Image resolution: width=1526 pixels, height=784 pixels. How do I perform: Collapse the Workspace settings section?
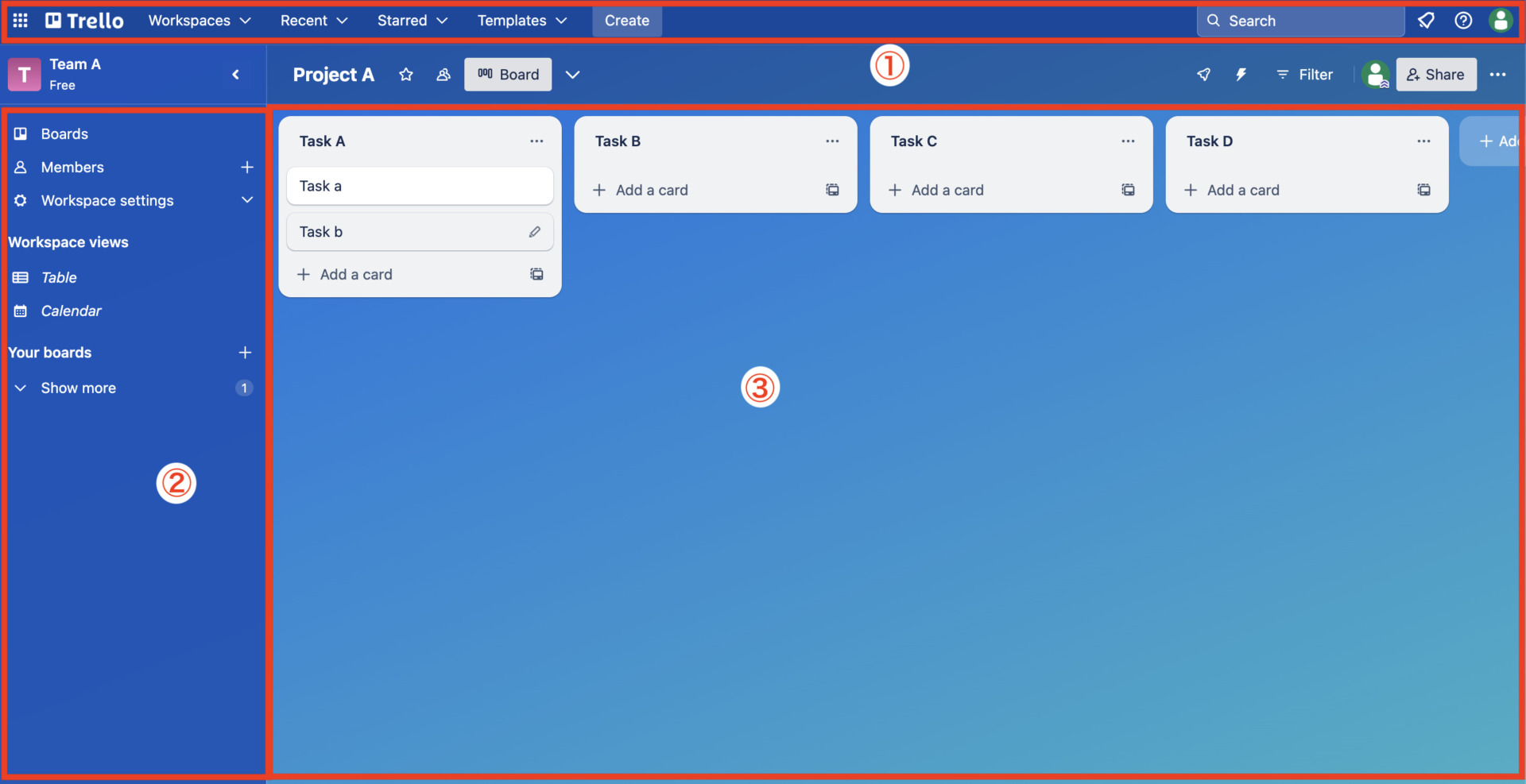(247, 200)
